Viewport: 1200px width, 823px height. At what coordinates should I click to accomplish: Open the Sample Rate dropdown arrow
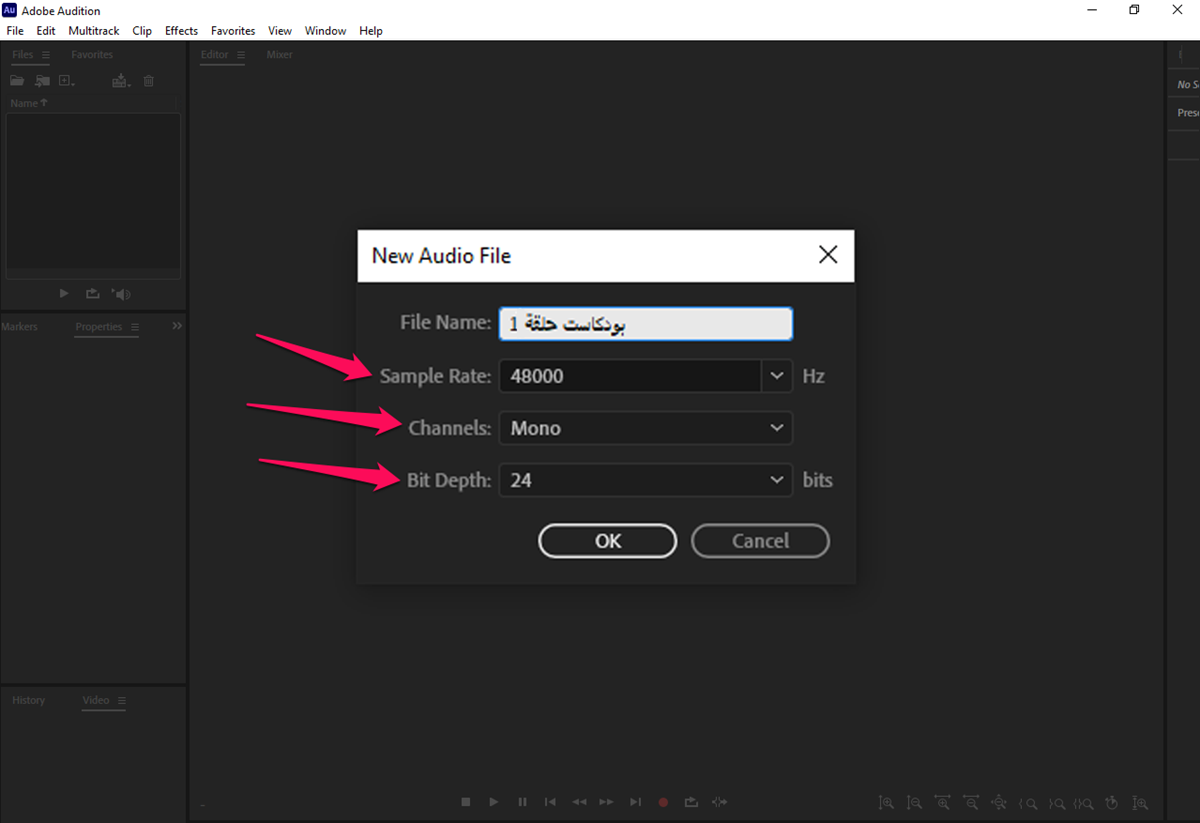pos(777,376)
